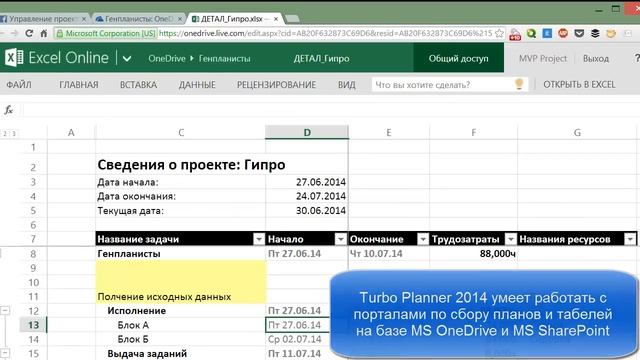
Task: Collapse the outline group at row 12
Action: tap(4, 311)
